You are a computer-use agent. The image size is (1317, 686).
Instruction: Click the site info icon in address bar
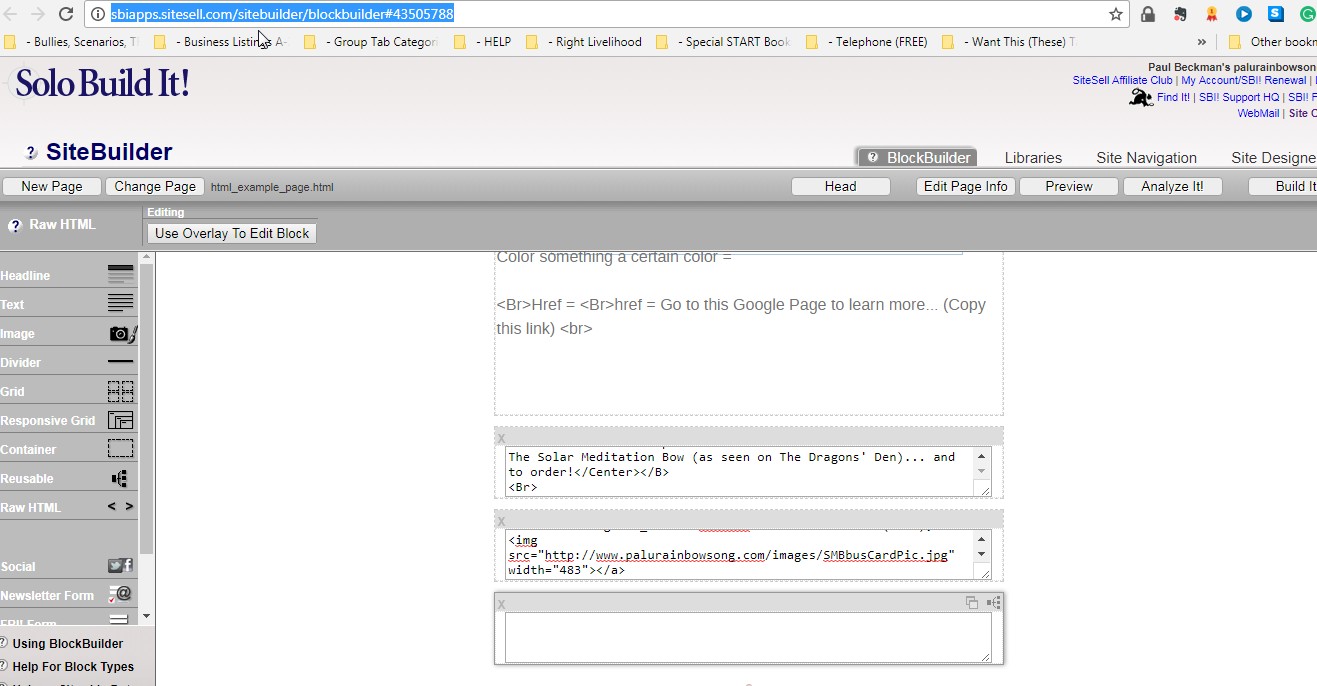98,14
